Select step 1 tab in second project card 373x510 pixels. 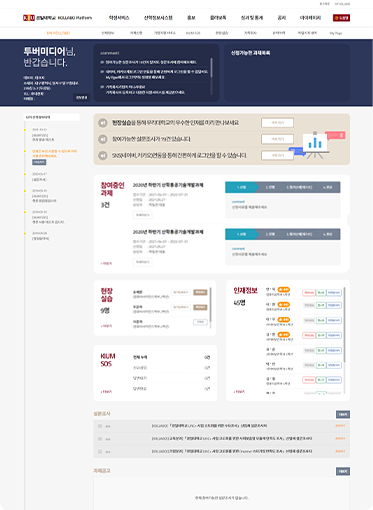tap(241, 234)
